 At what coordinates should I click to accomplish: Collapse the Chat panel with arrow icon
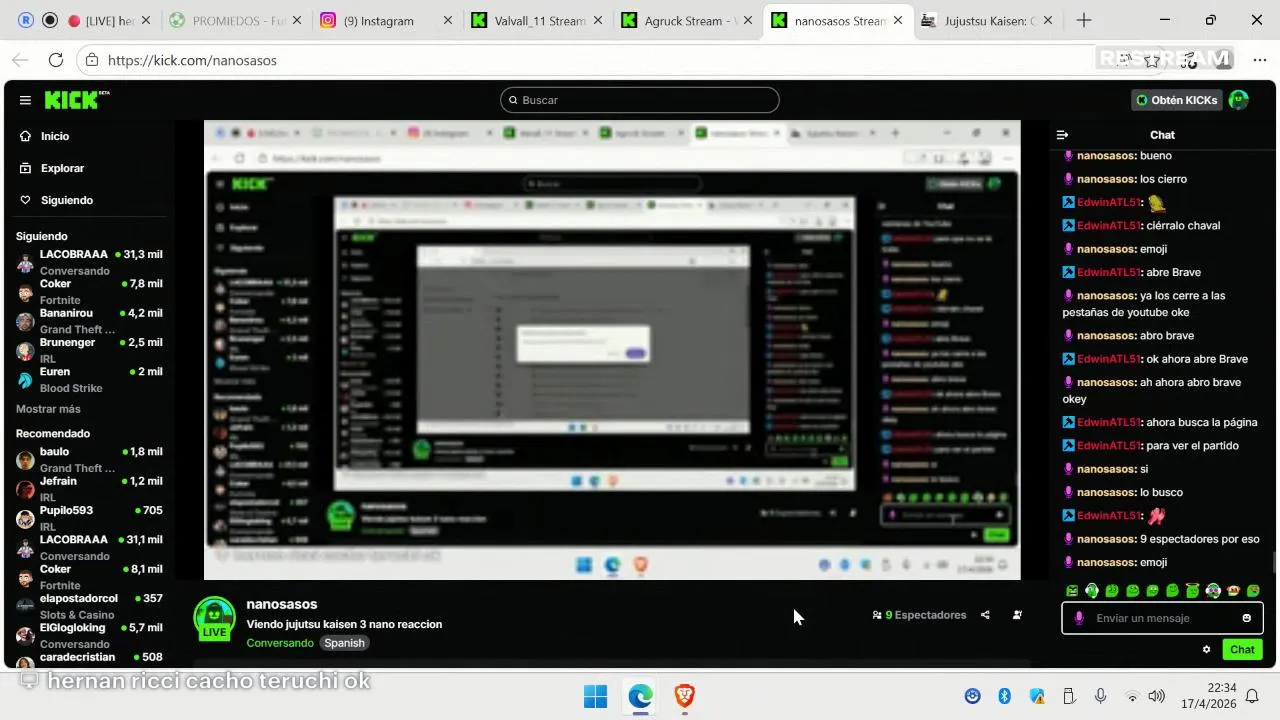point(1063,135)
